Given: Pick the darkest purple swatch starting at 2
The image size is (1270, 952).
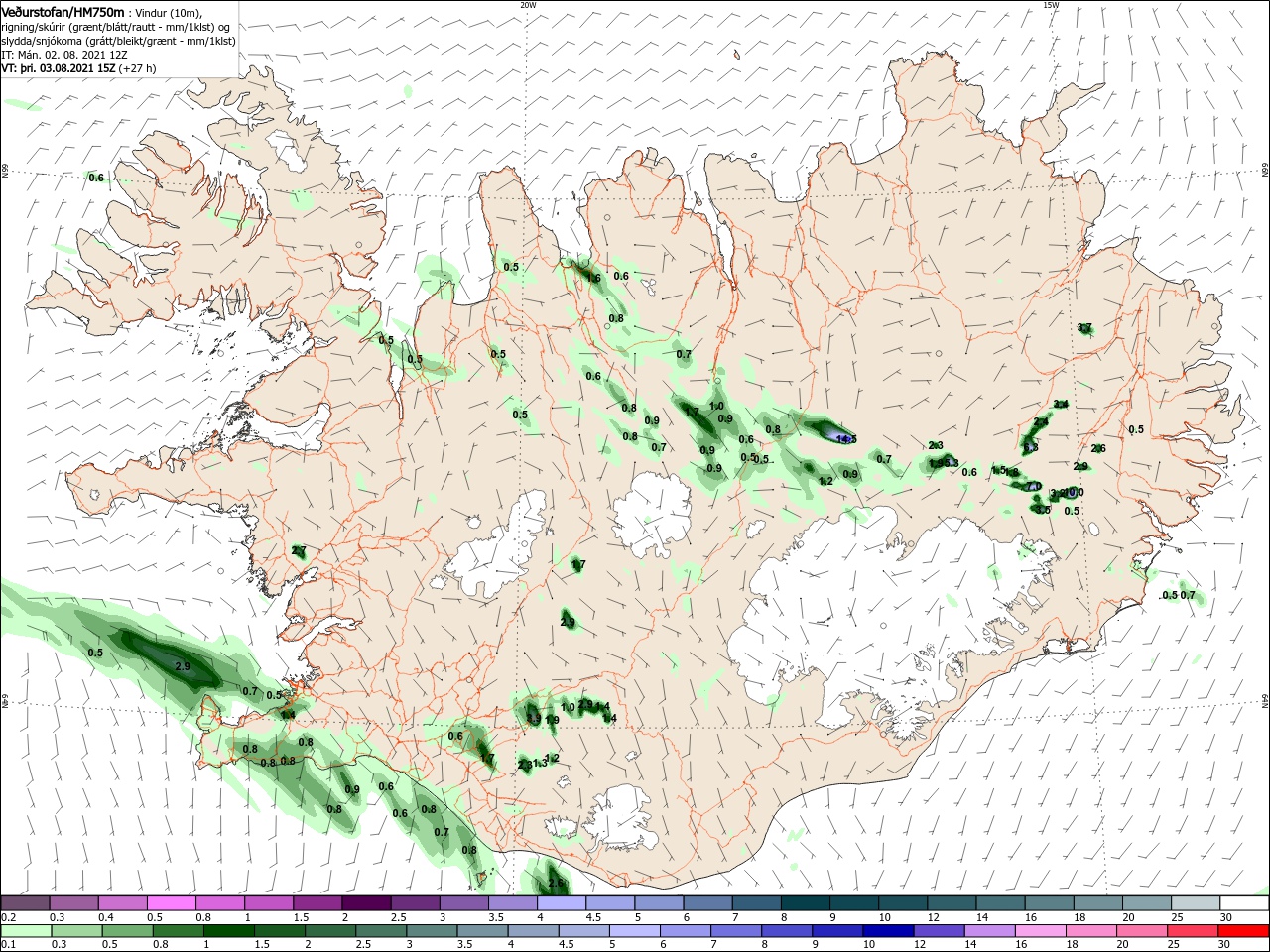Looking at the screenshot, I should (365, 903).
